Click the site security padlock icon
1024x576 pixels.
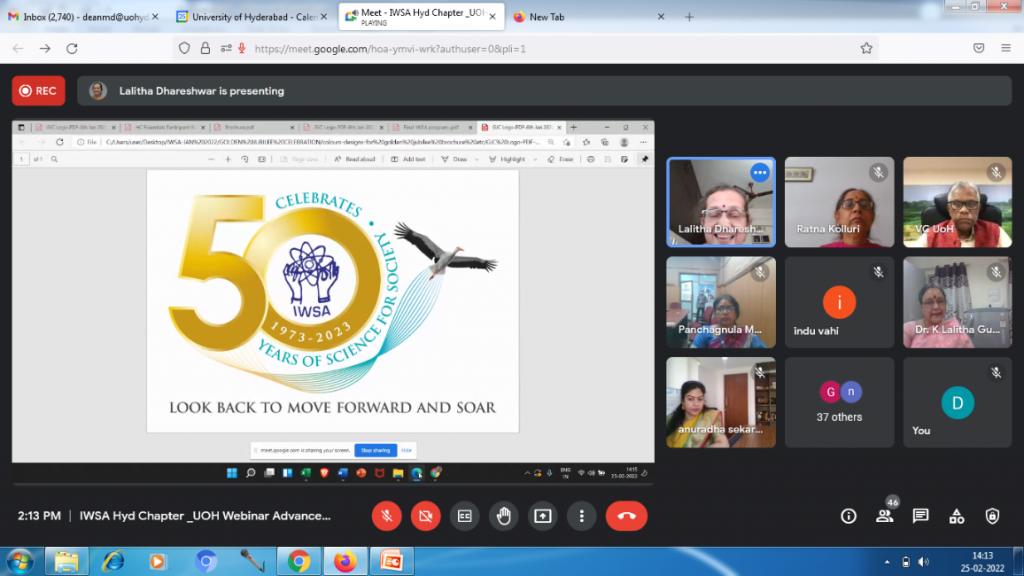pyautogui.click(x=205, y=48)
